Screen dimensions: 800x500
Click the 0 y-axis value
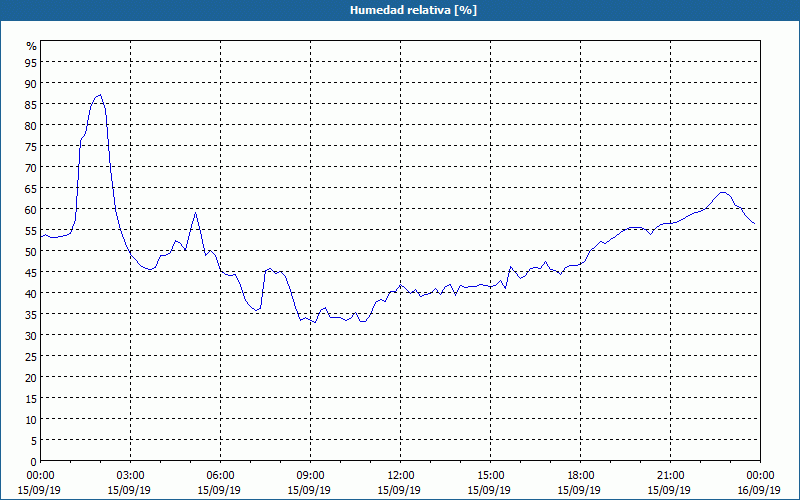click(34, 462)
